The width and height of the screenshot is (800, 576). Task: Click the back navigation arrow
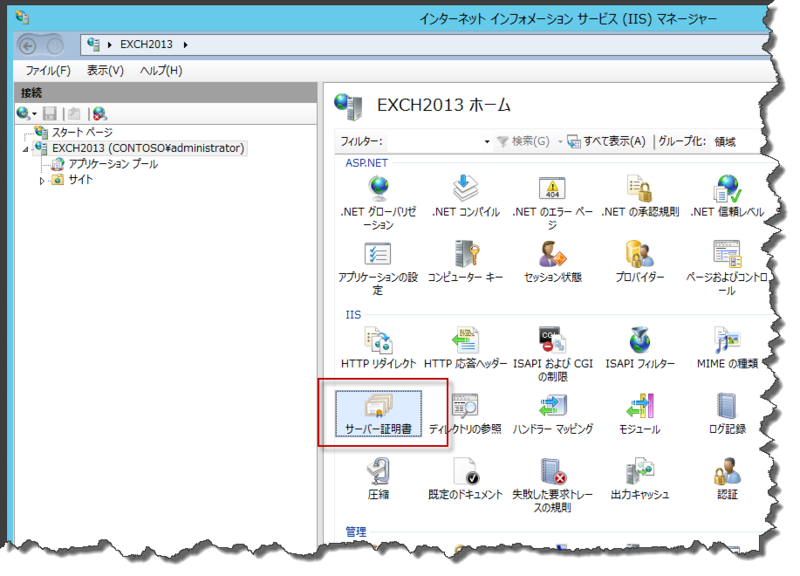28,46
